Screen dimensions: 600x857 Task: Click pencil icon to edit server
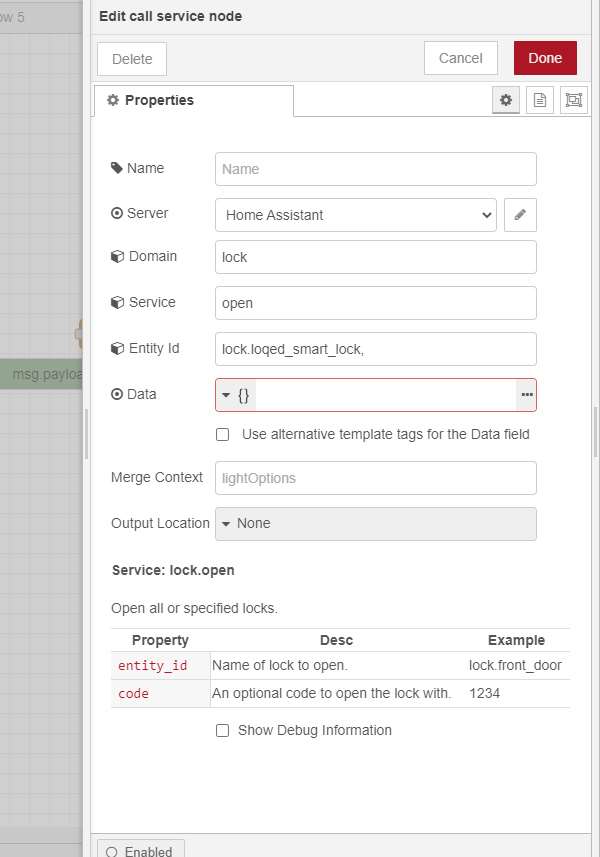point(520,215)
